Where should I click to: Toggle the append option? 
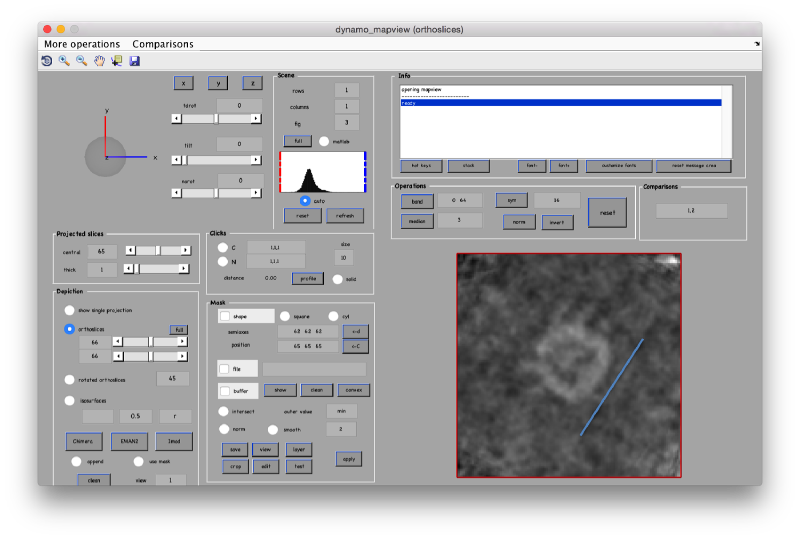click(77, 461)
